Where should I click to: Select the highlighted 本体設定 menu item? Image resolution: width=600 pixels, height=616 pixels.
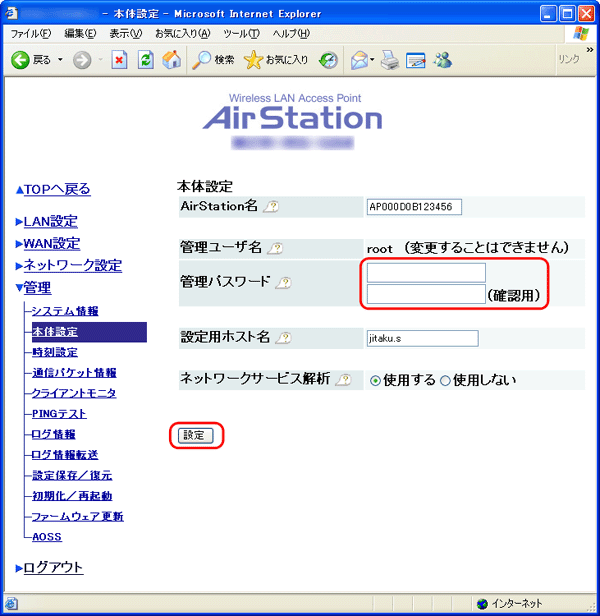(x=89, y=332)
